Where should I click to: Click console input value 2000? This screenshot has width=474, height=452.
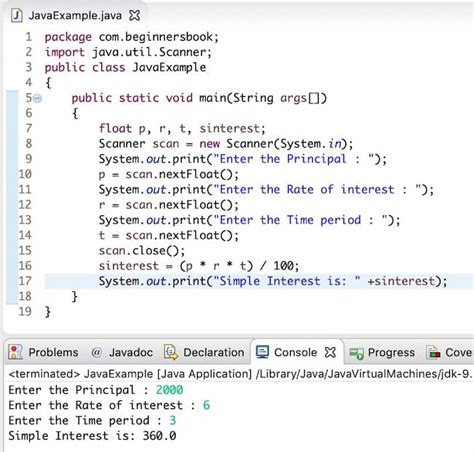pyautogui.click(x=169, y=390)
